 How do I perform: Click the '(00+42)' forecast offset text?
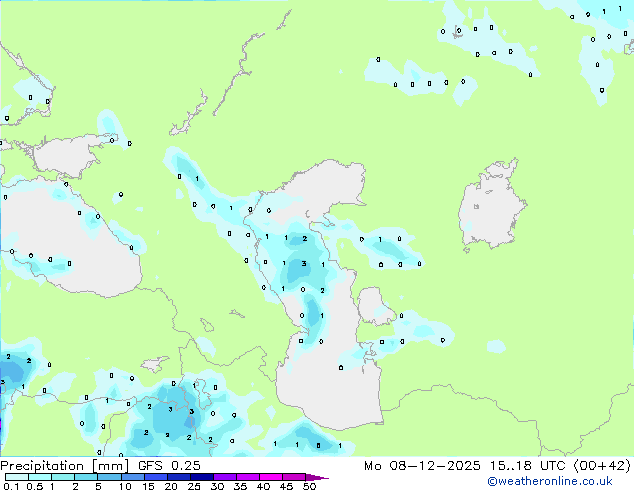point(602,466)
